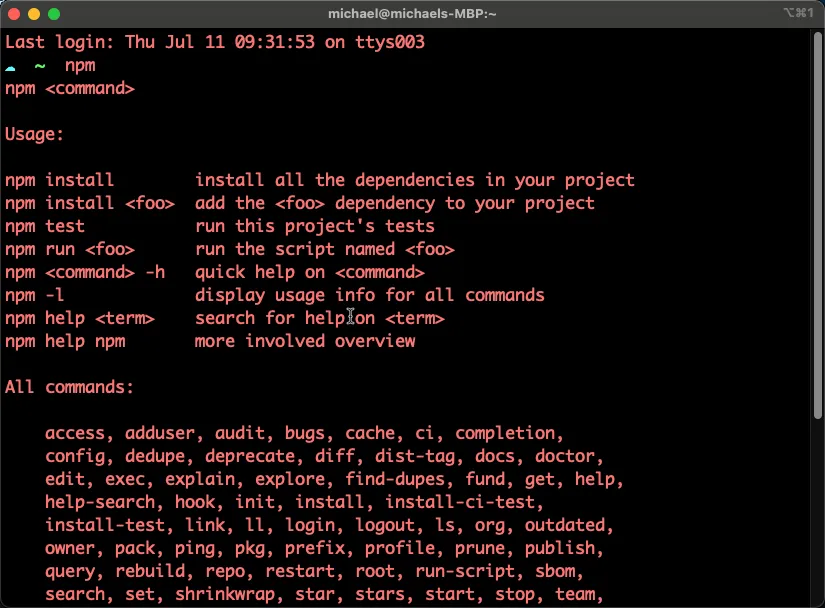This screenshot has height=608, width=825.
Task: Click the green full-screen window button
Action: [x=54, y=14]
